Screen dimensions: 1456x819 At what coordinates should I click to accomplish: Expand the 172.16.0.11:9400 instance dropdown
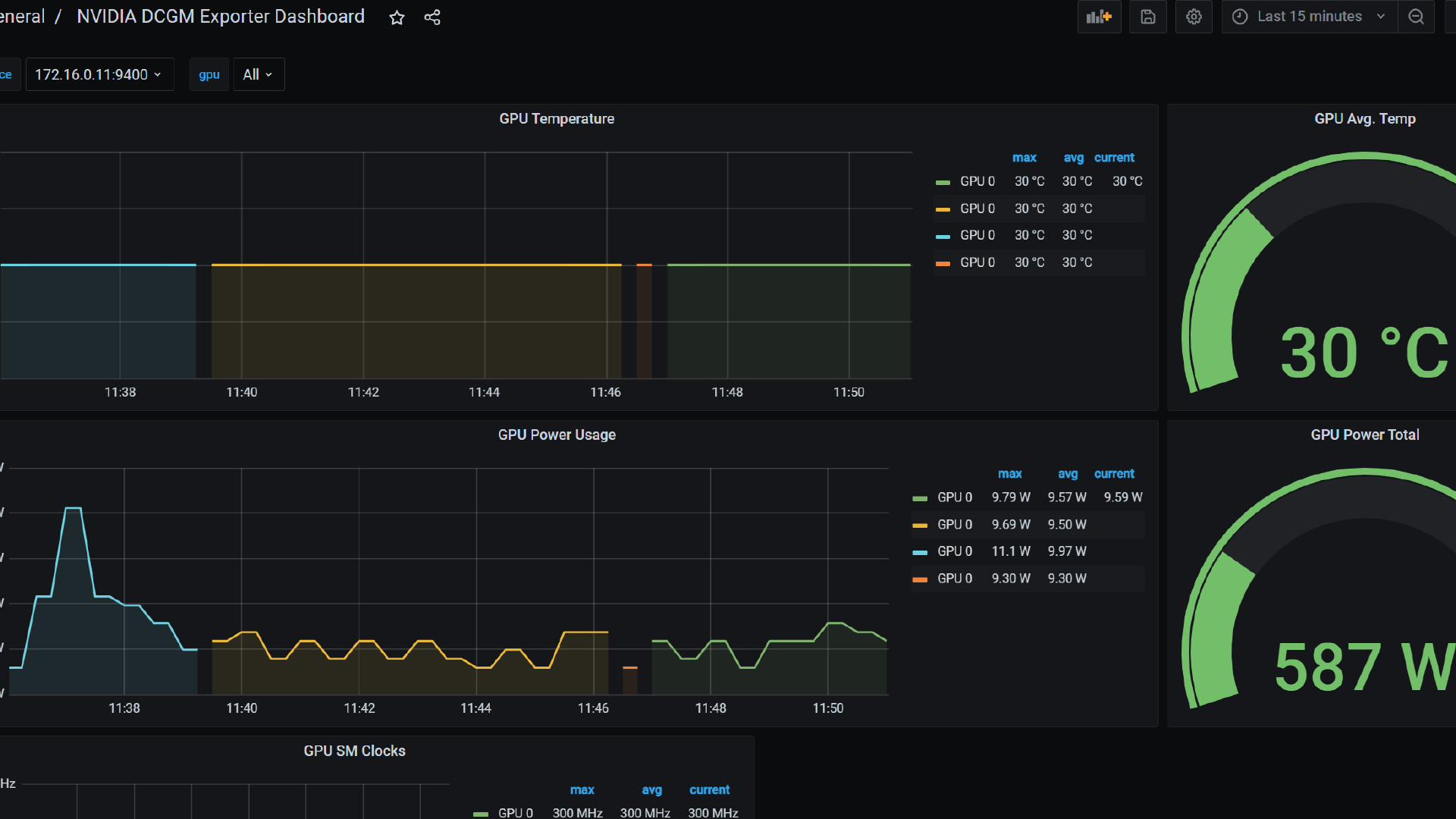[x=99, y=74]
